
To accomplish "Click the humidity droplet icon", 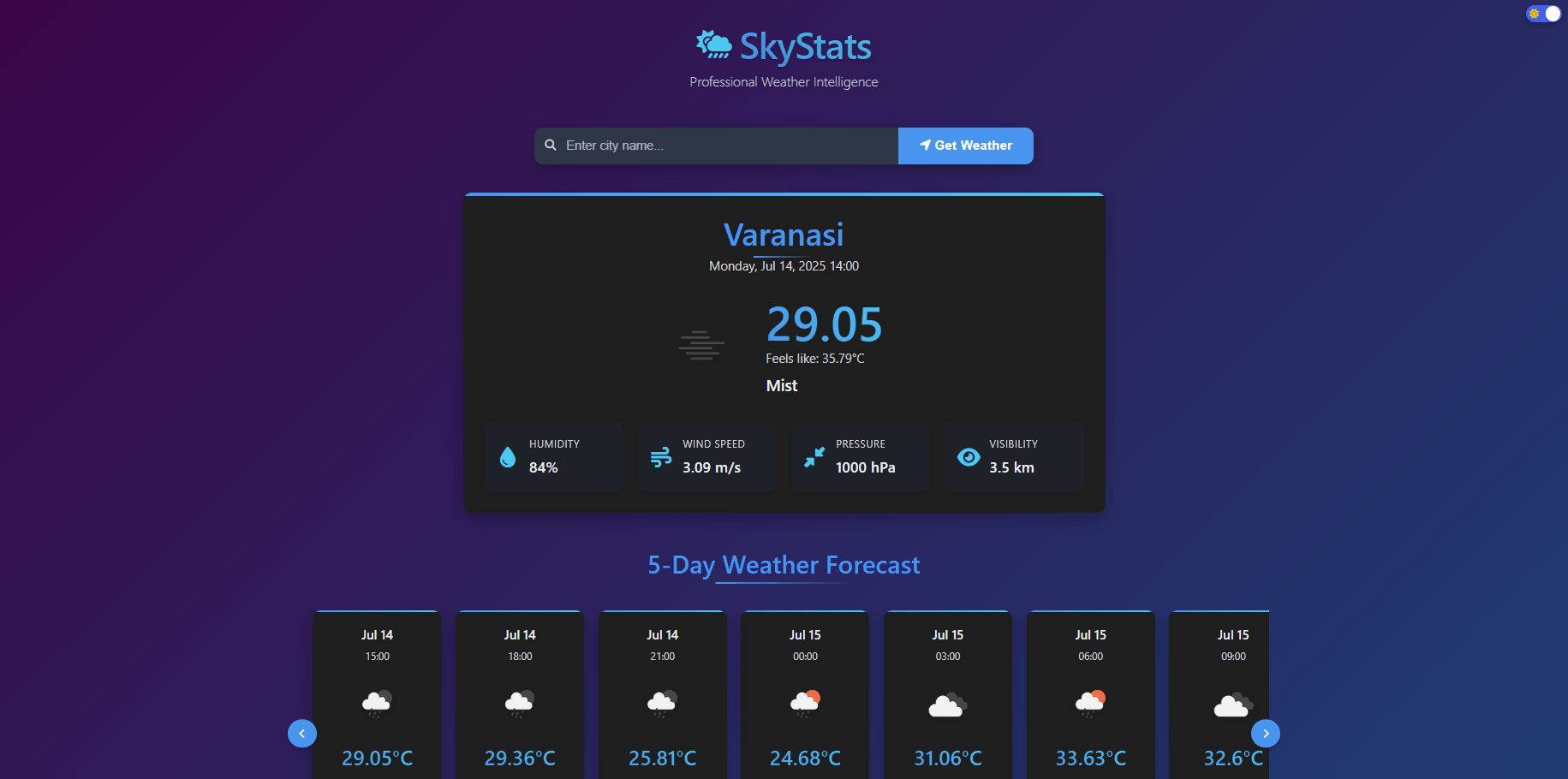I will point(508,457).
